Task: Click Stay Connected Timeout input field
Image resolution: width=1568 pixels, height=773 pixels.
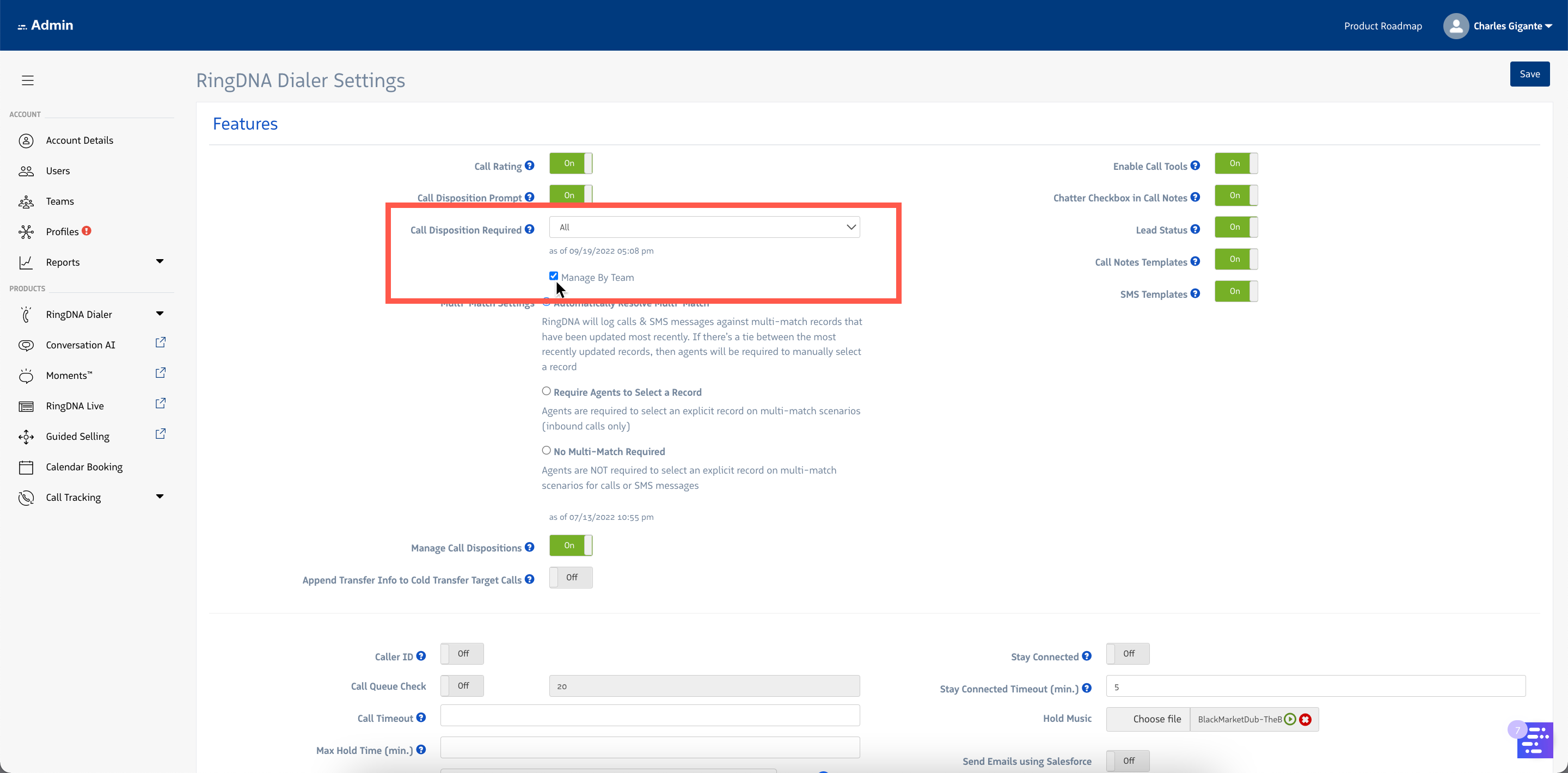Action: point(1315,686)
